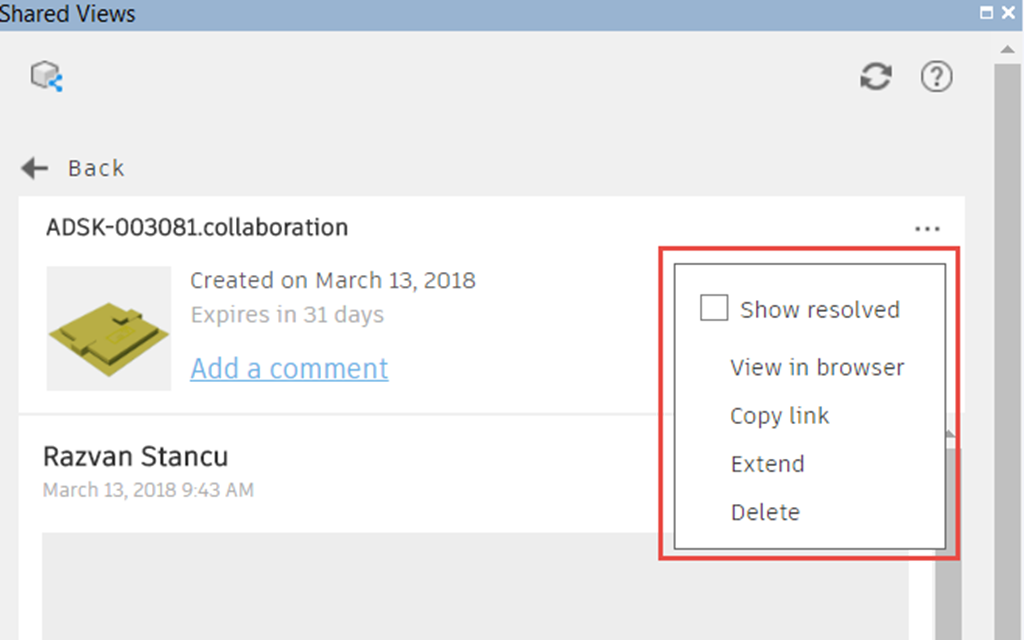Screen dimensions: 1024x640
Task: Maximize the Shared Views panel
Action: point(986,12)
